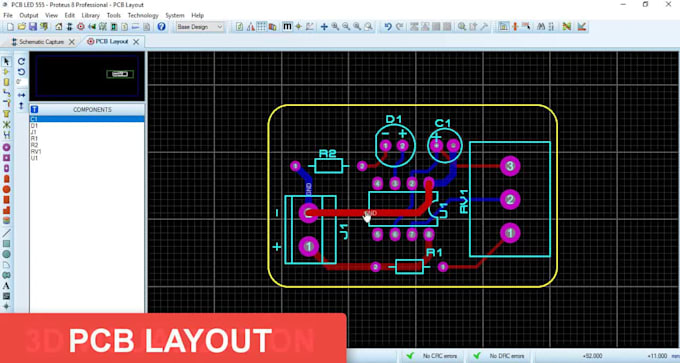
Task: Select the Ratsnest mode tool
Action: (x=7, y=124)
